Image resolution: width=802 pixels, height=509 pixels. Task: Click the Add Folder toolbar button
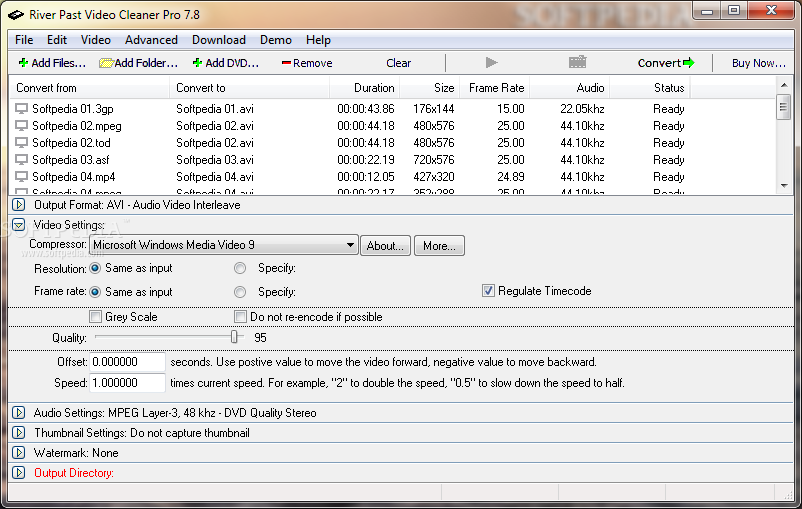[139, 63]
